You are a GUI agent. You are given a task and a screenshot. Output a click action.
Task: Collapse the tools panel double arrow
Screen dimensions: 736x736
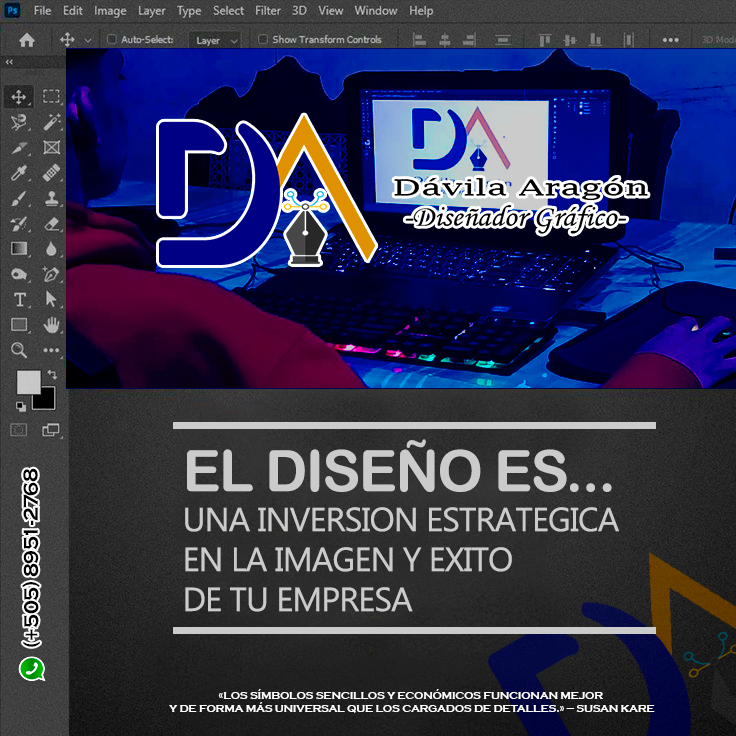point(9,61)
